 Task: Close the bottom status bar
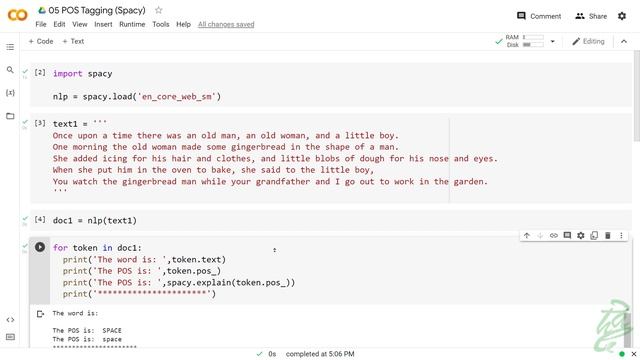pyautogui.click(x=633, y=354)
